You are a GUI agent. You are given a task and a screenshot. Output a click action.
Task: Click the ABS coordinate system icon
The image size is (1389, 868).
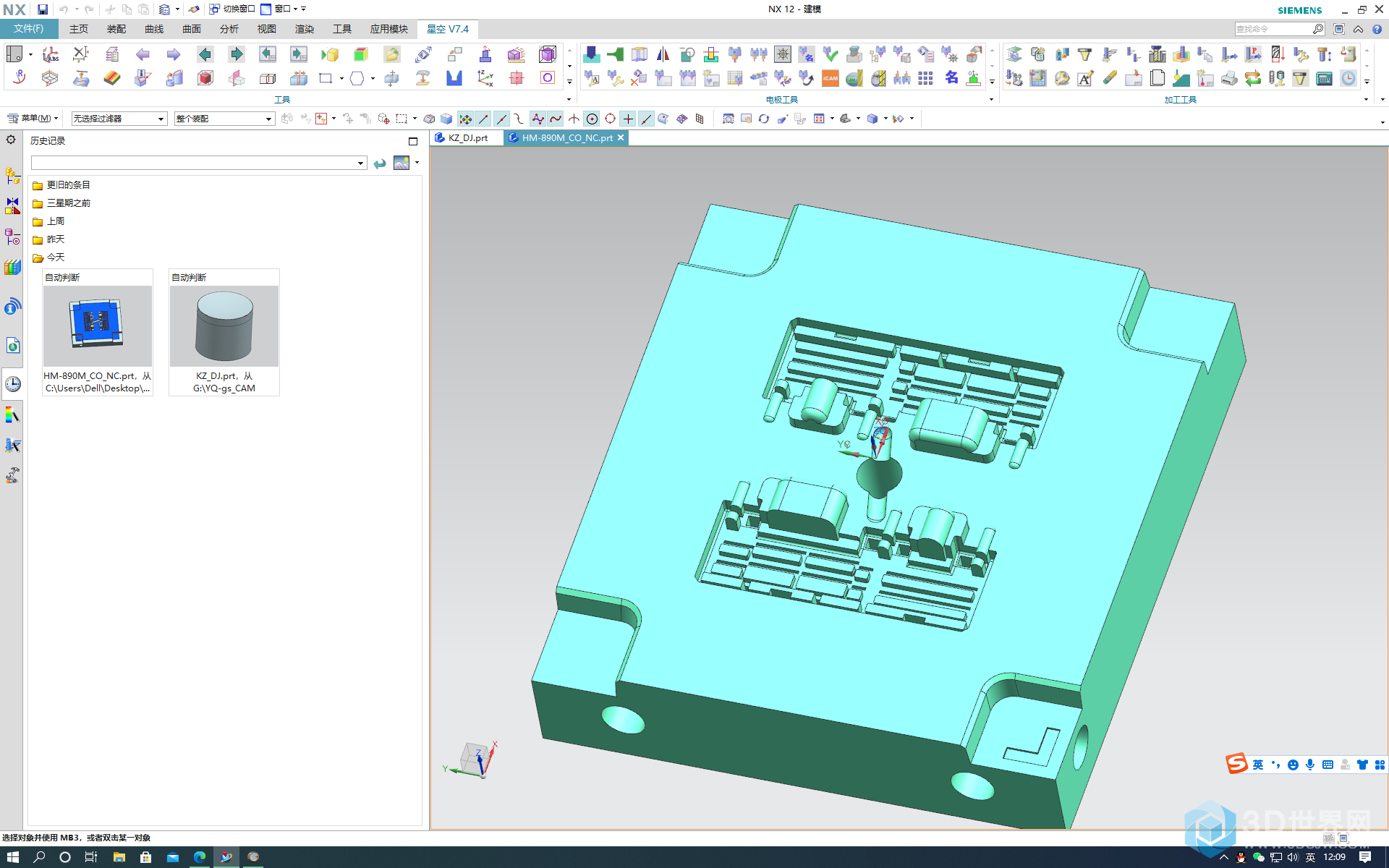[50, 54]
